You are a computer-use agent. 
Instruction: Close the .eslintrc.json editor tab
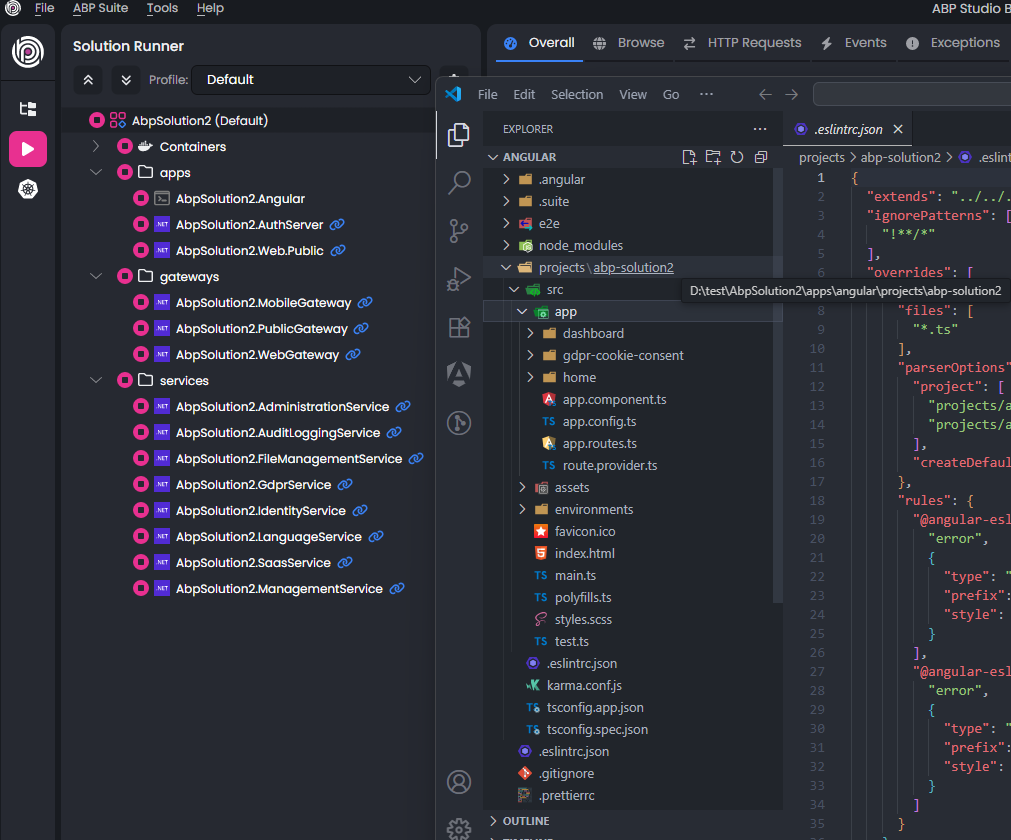(x=897, y=129)
